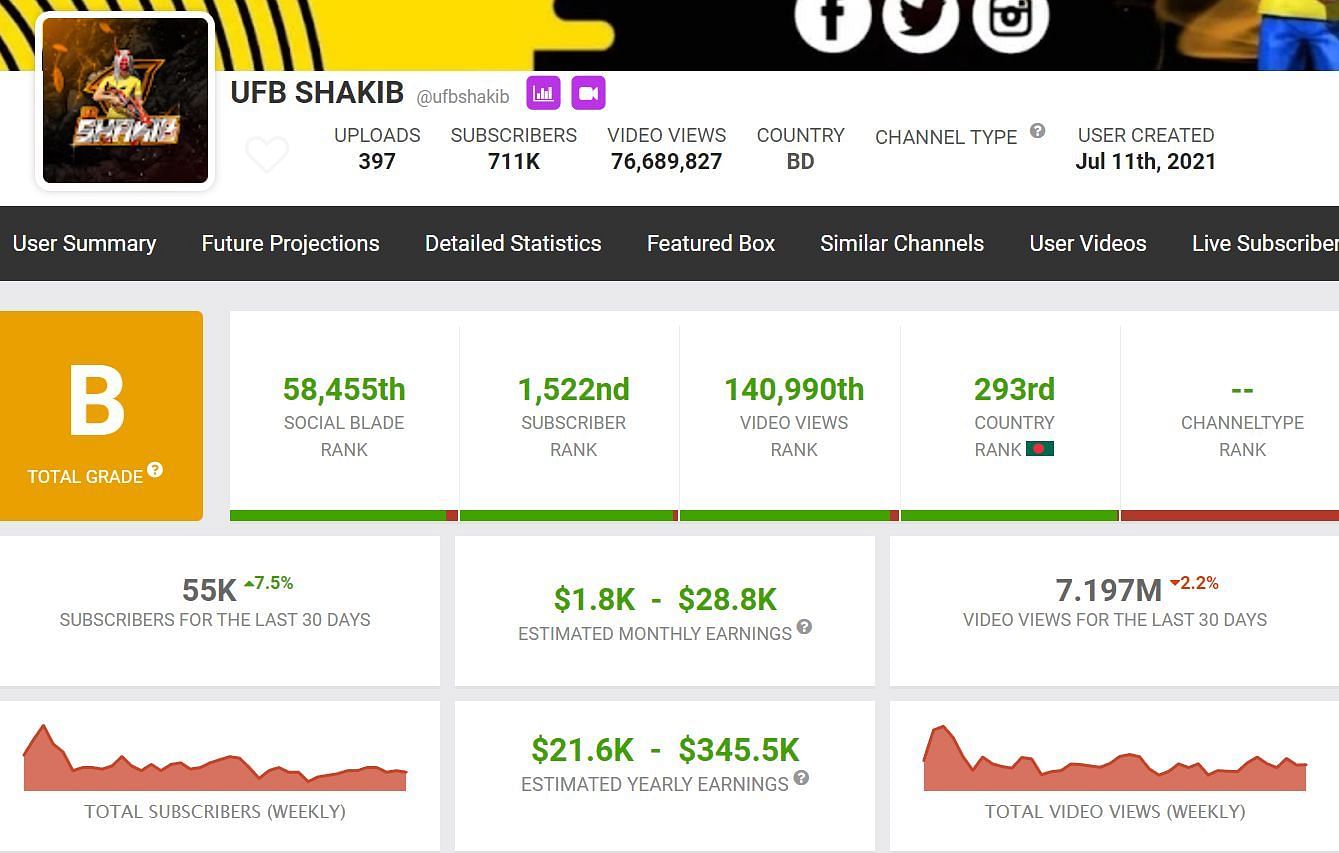Click the uploads count 397
1339x853 pixels.
[377, 161]
